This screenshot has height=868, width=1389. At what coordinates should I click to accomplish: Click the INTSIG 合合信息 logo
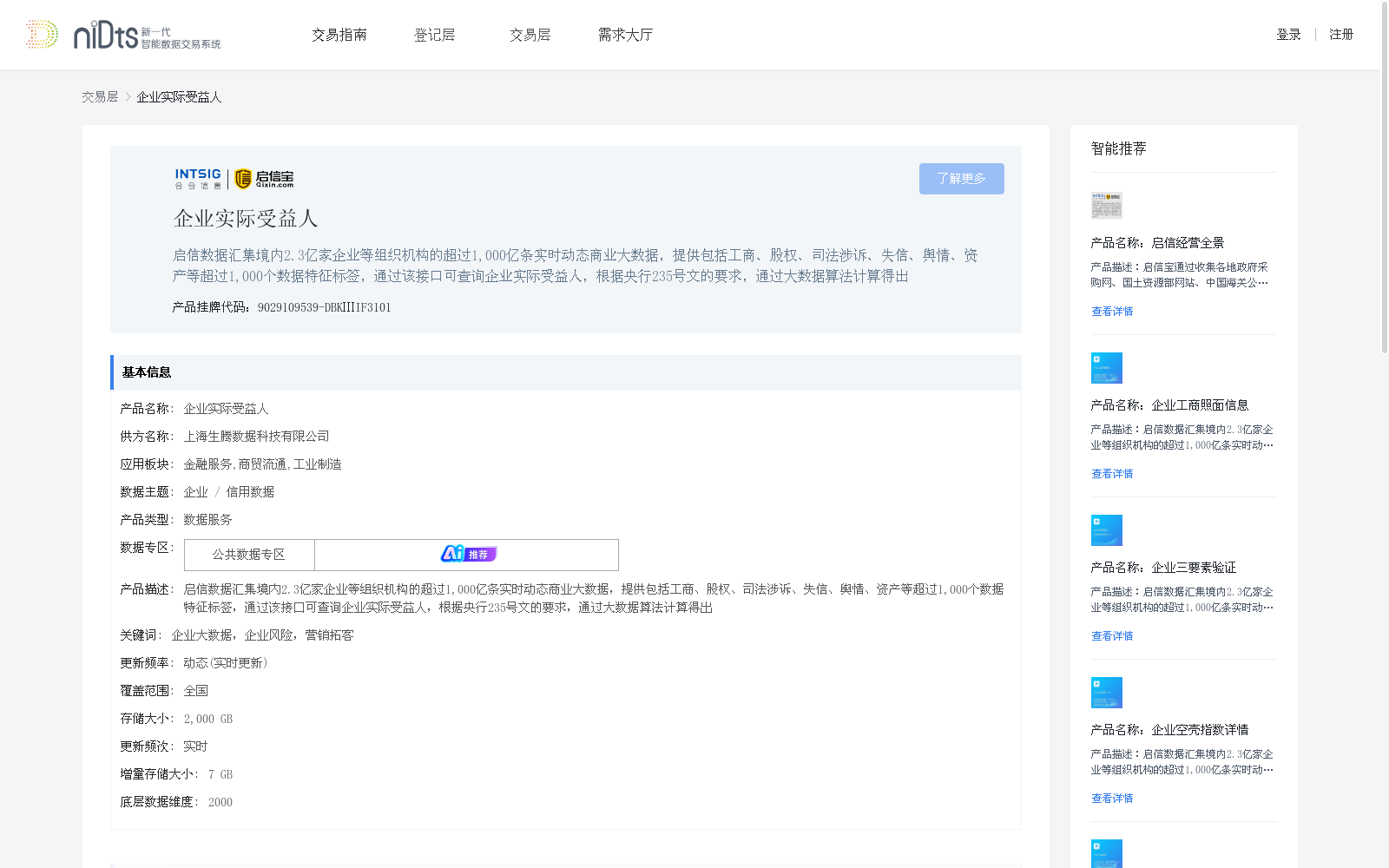coord(198,179)
